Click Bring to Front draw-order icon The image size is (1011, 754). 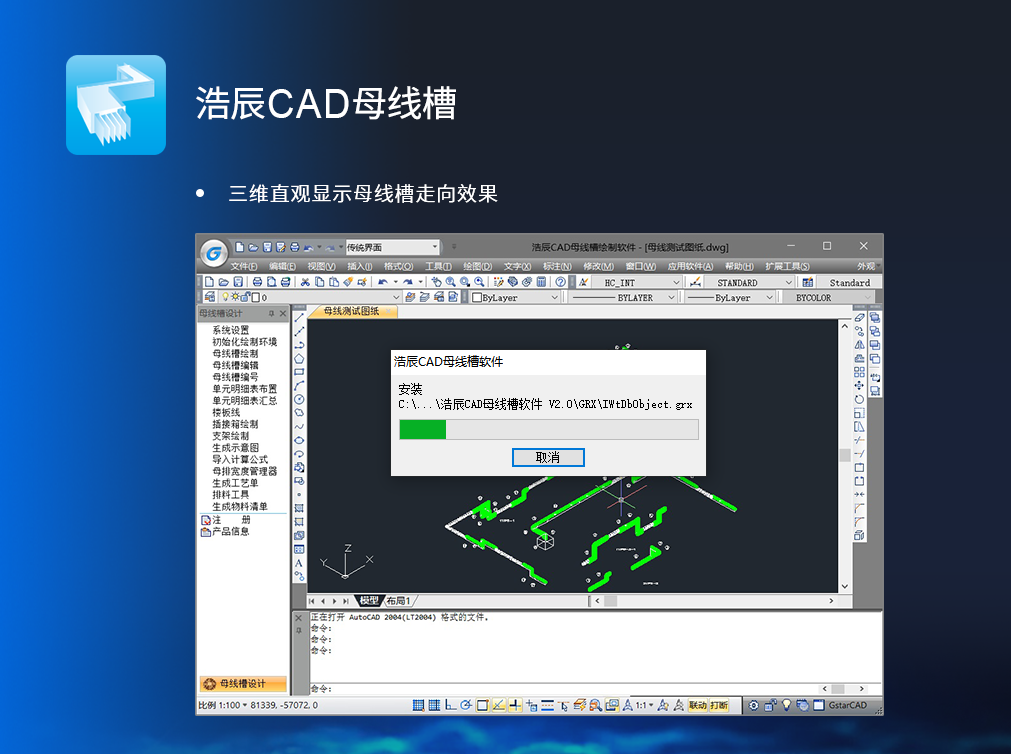pos(875,317)
